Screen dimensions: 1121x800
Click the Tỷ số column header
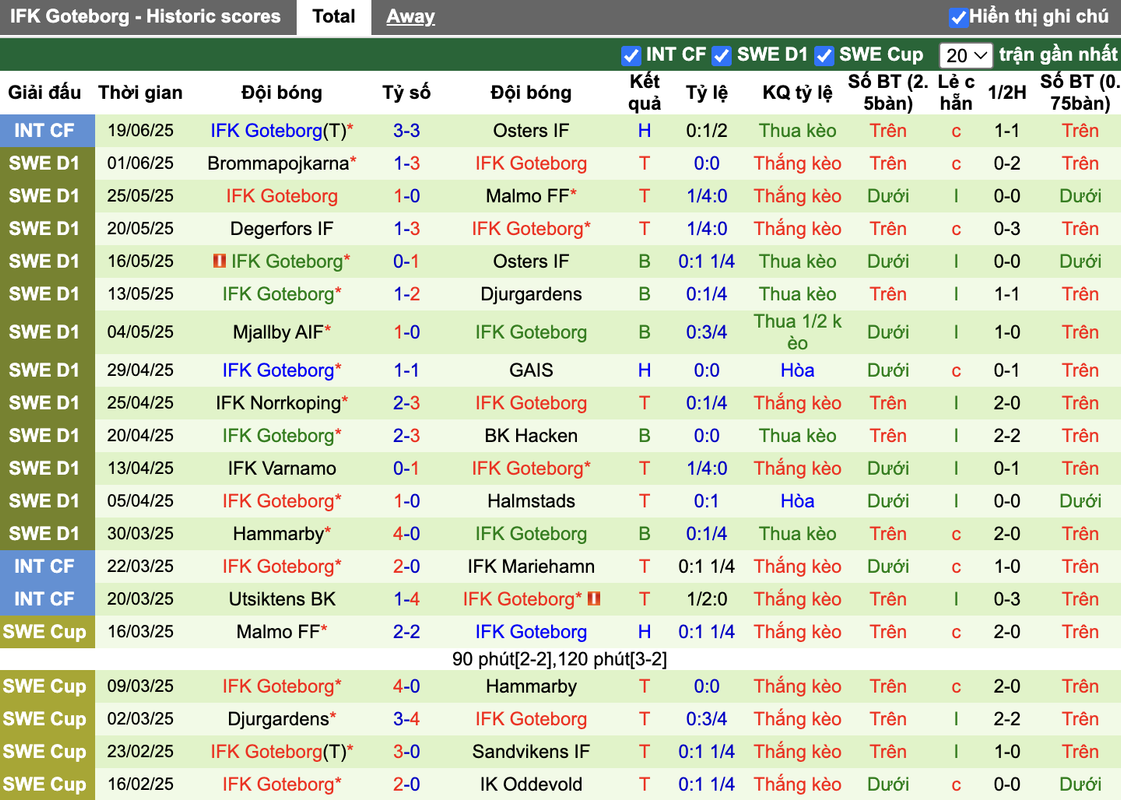406,93
